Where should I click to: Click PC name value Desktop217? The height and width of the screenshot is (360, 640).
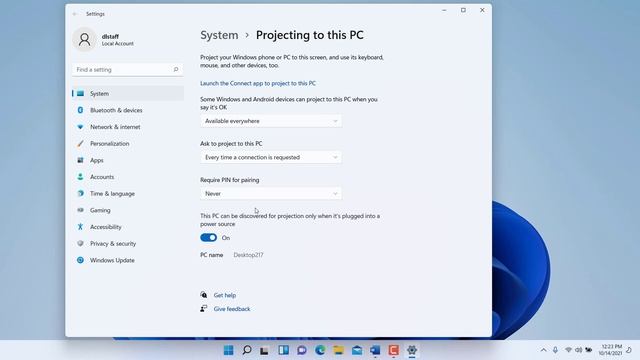point(248,255)
